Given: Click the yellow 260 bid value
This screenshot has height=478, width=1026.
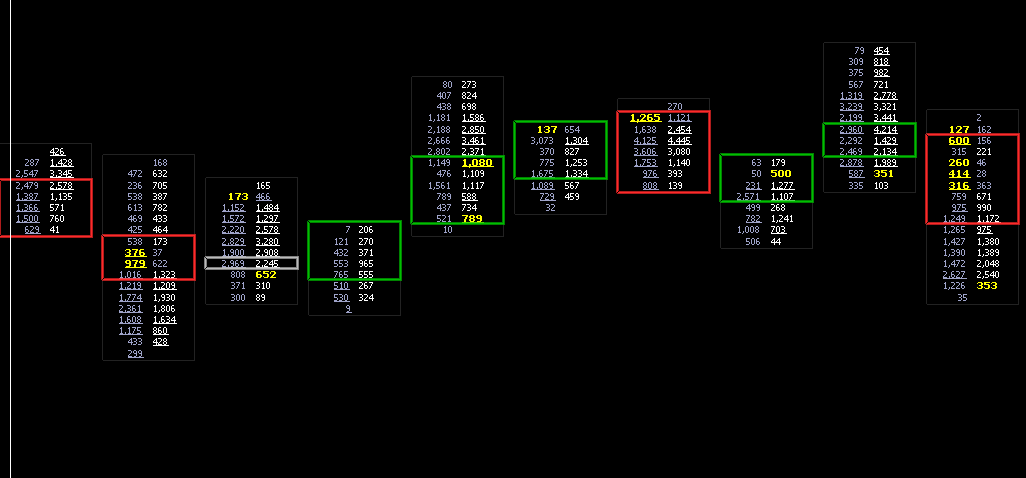Looking at the screenshot, I should pyautogui.click(x=959, y=162).
